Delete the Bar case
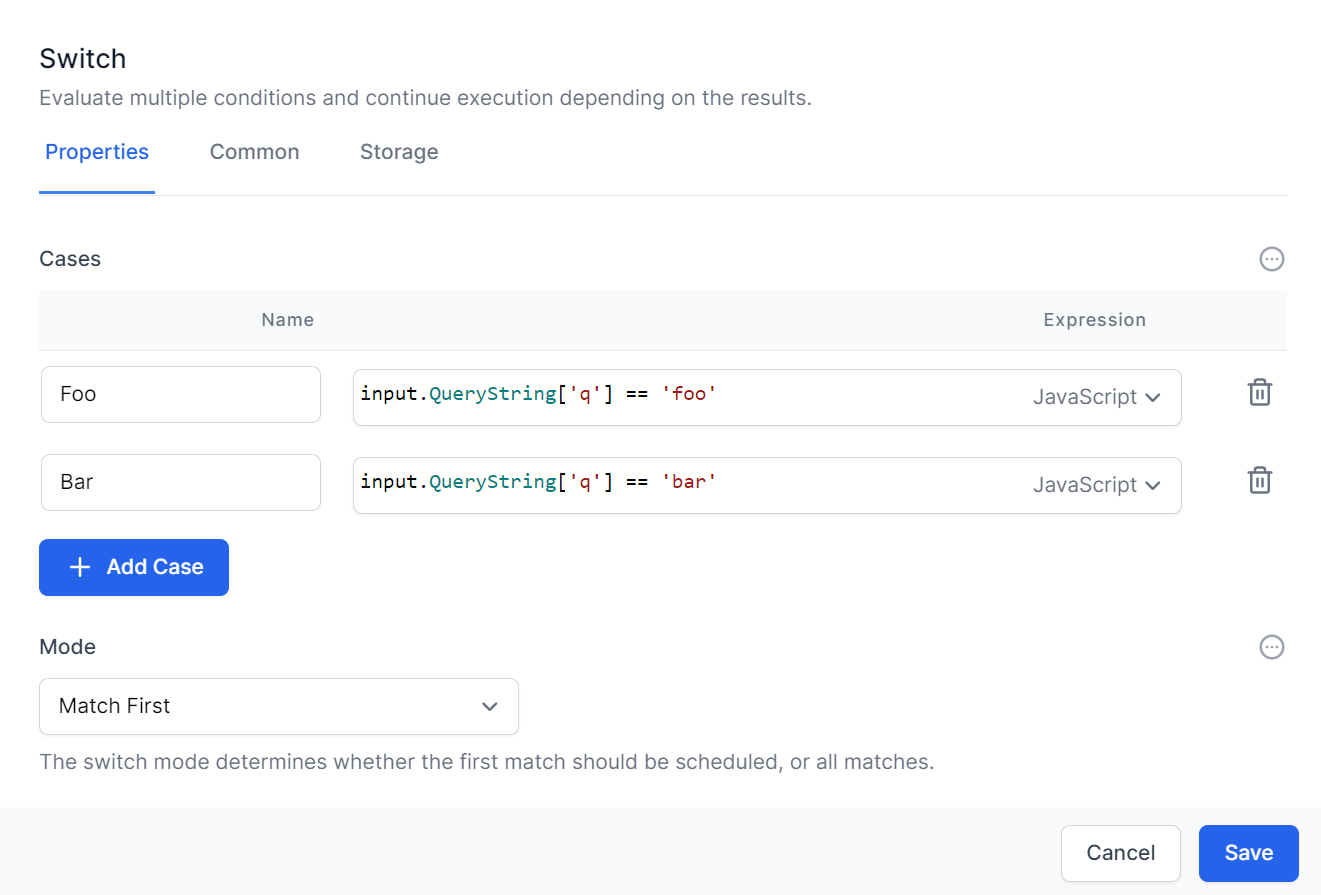The height and width of the screenshot is (895, 1321). coord(1259,480)
